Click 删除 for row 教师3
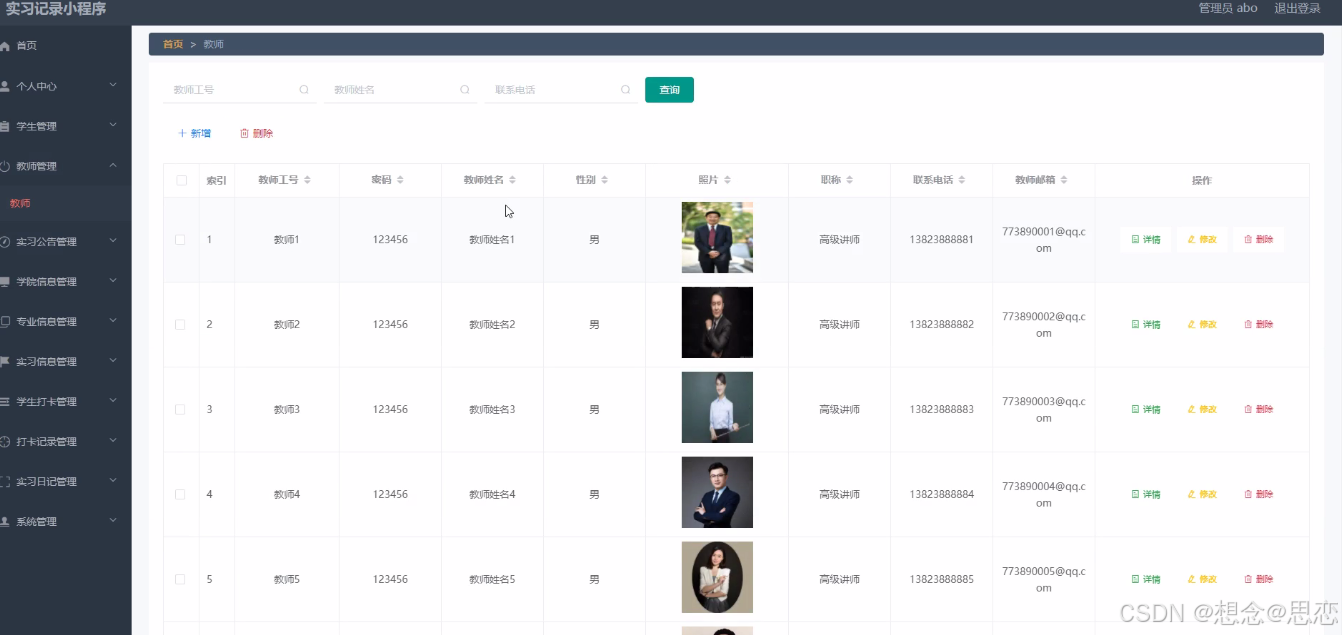The image size is (1342, 635). pos(1258,410)
